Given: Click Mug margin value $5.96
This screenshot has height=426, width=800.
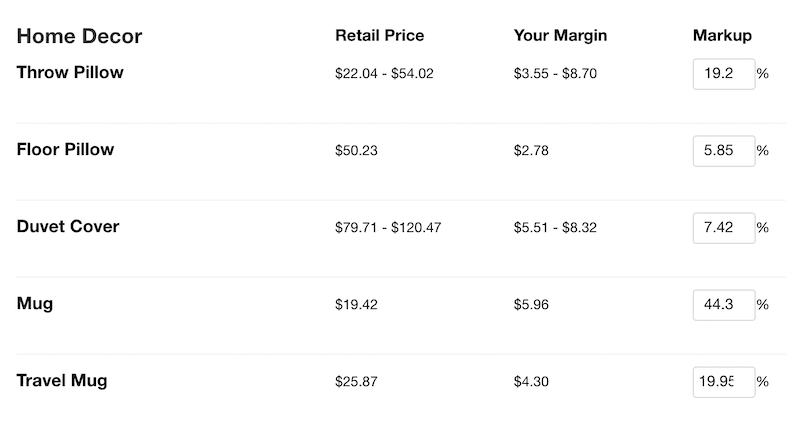Looking at the screenshot, I should click(x=531, y=305).
